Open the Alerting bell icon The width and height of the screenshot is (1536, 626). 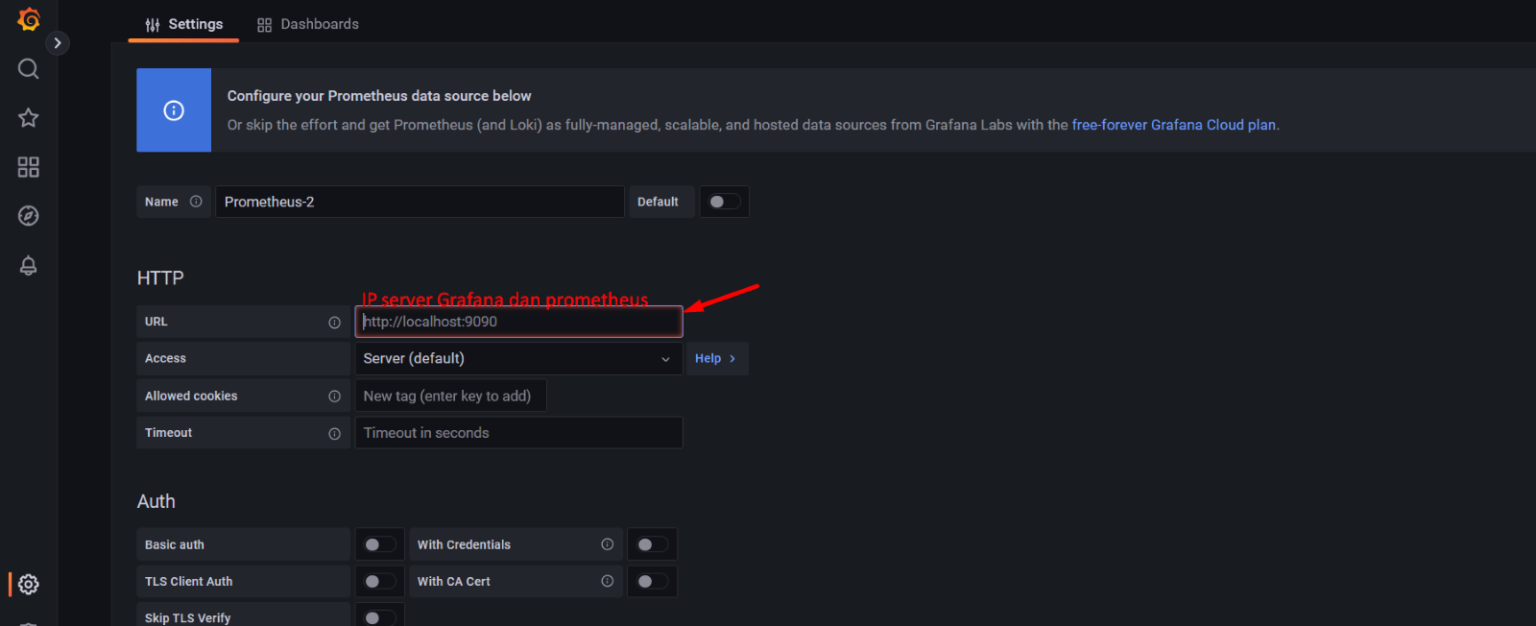[28, 266]
